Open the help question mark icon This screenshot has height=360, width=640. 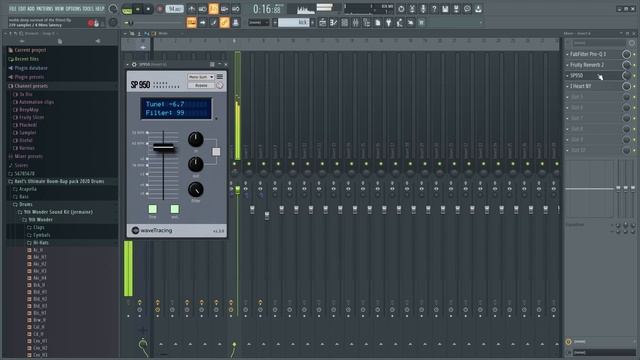(434, 9)
